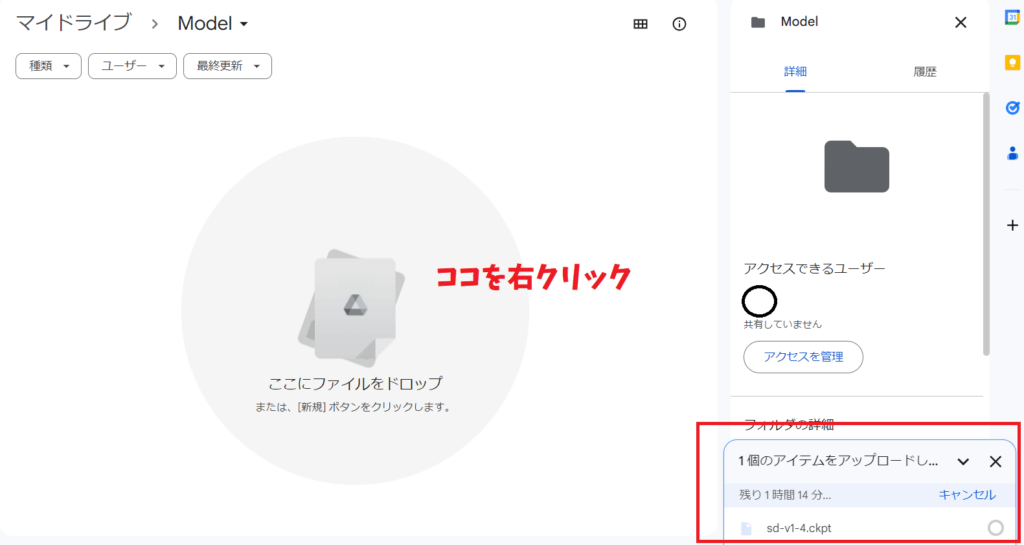Click the plus icon to get add-ons
Screen dimensions: 1024x545
click(1011, 225)
